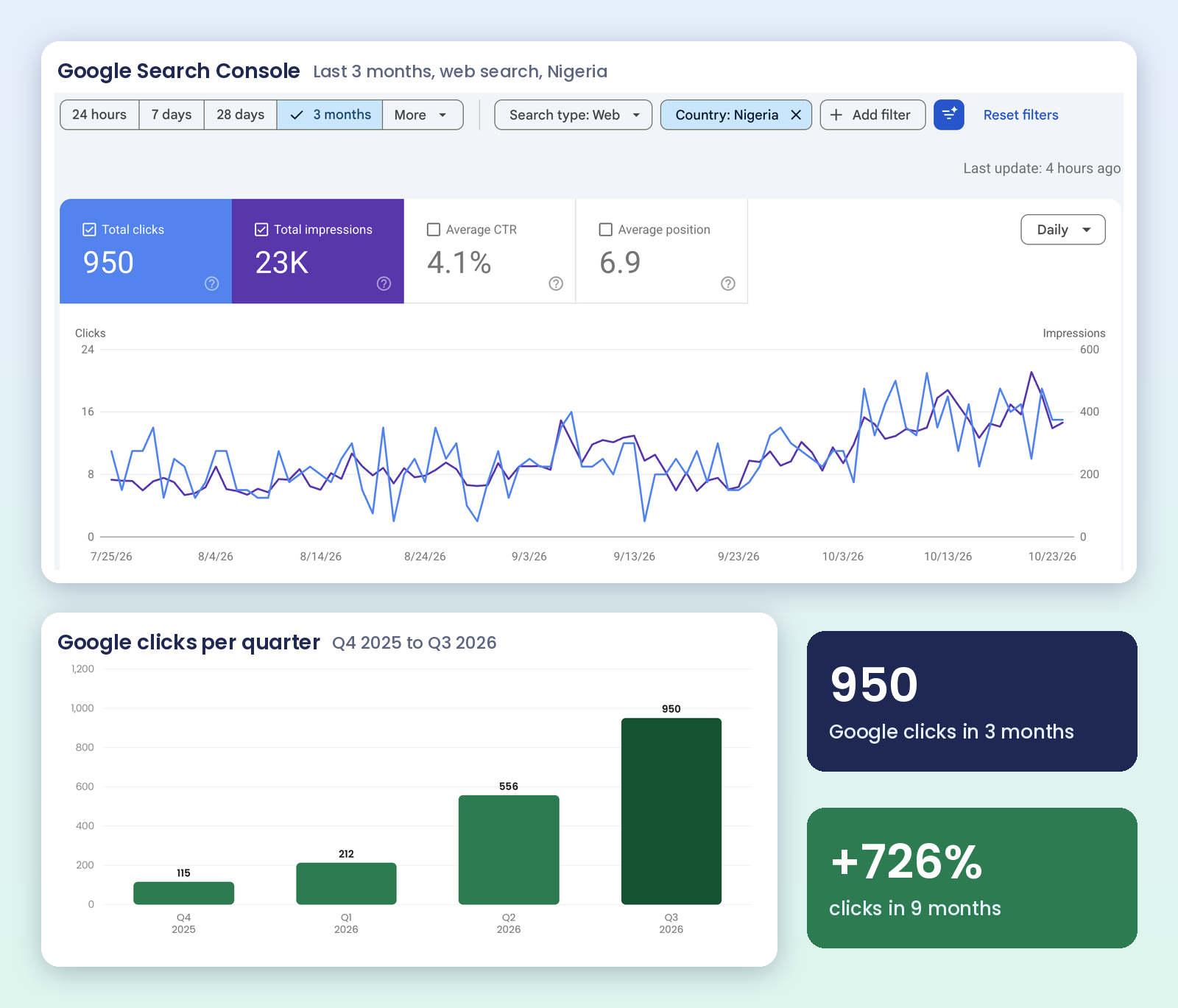Click the plus icon in Add filter
Viewport: 1178px width, 1008px height.
click(836, 115)
